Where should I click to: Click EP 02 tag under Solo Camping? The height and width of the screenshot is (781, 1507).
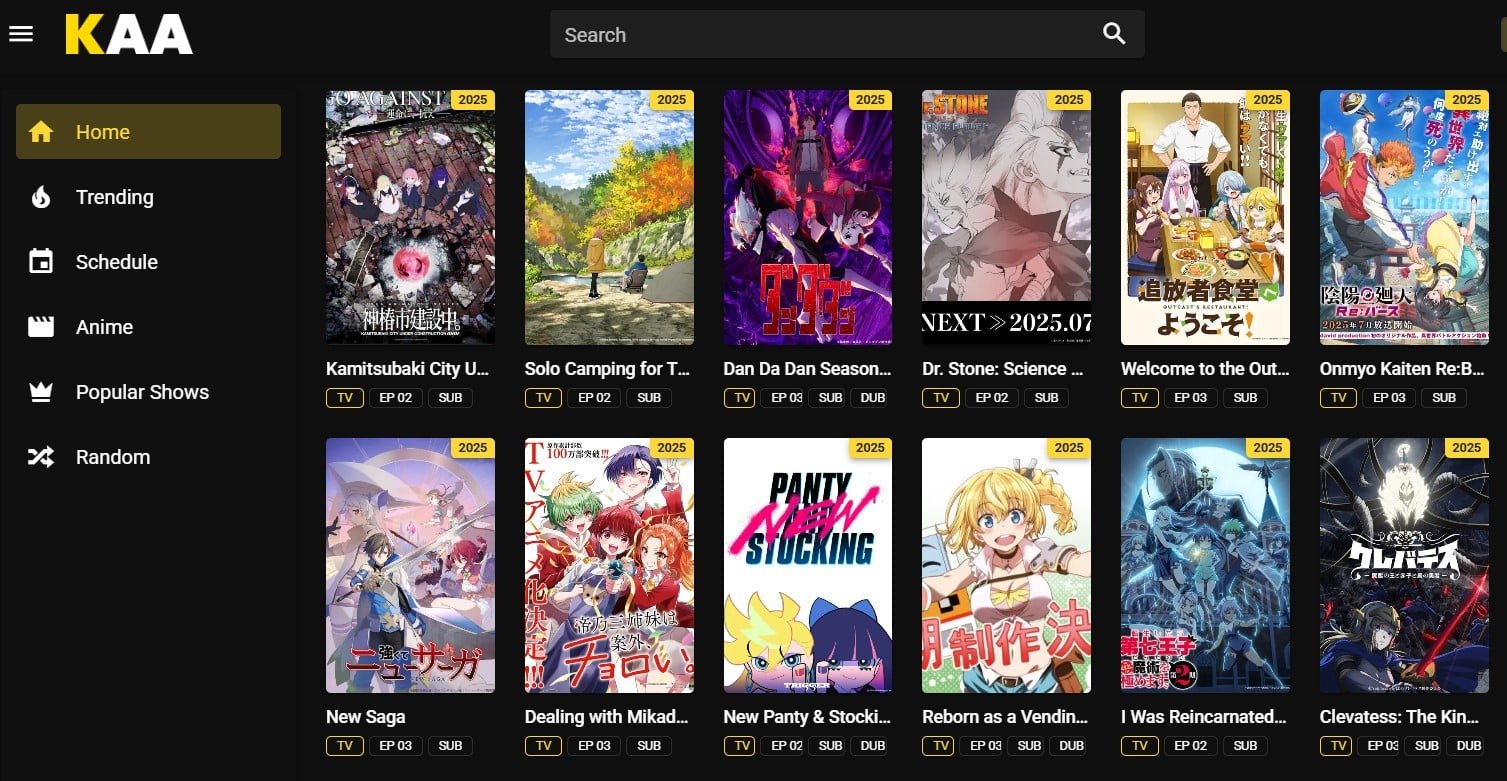coord(595,398)
